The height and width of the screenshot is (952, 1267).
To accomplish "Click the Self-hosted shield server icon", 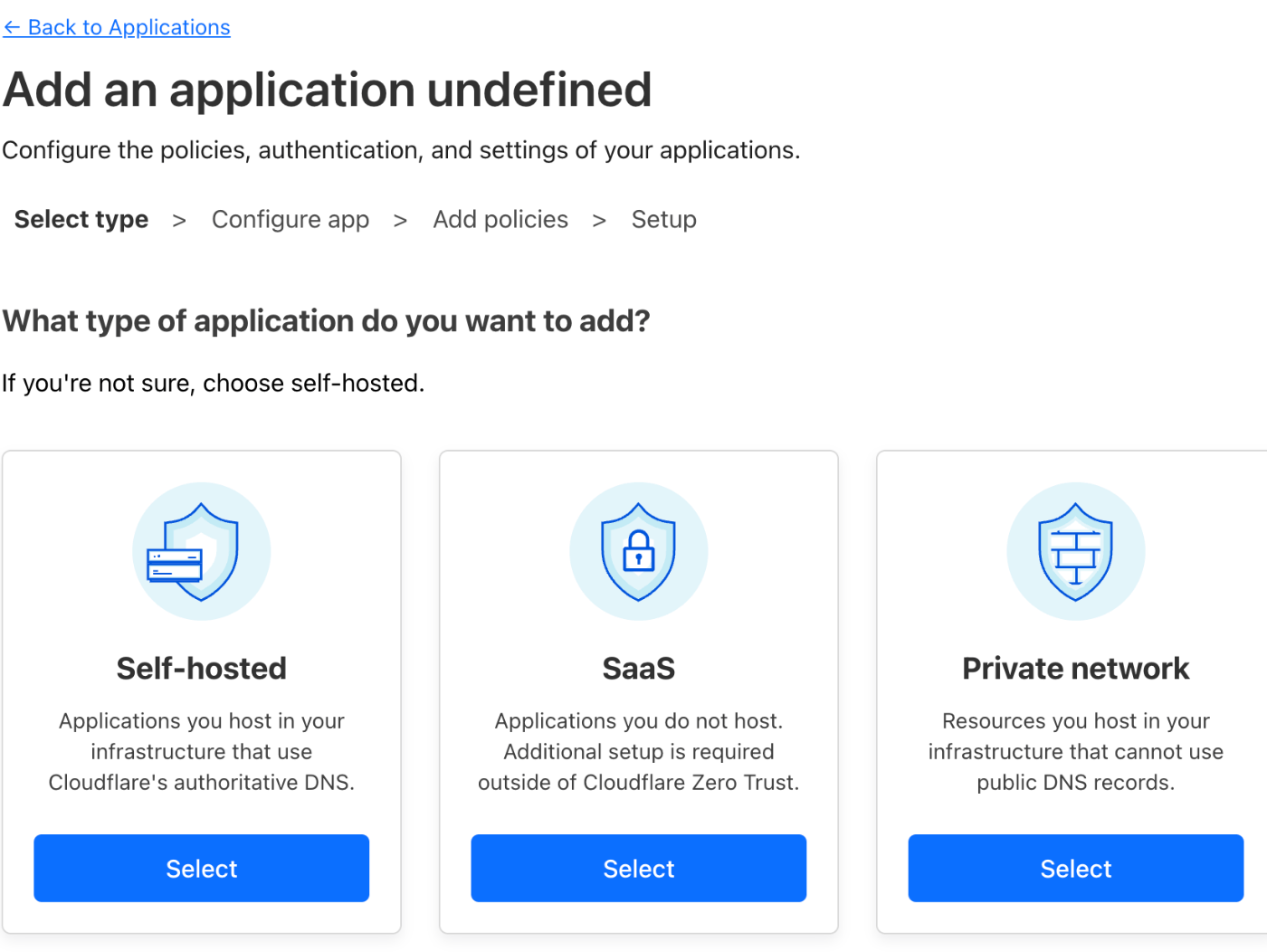I will point(201,551).
